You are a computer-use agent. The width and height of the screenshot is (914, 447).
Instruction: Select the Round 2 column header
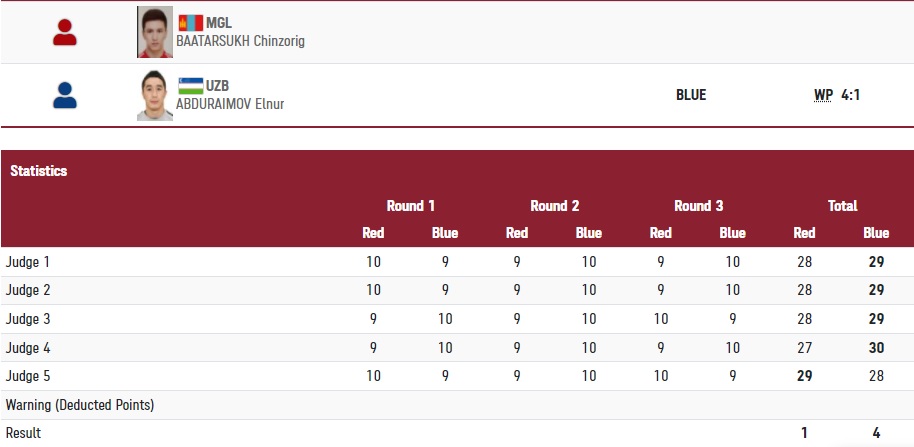[x=555, y=206]
